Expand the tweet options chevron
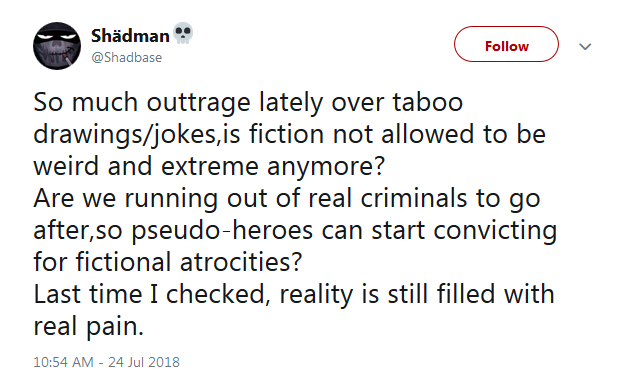Screen dimensions: 620x383 click(x=585, y=46)
